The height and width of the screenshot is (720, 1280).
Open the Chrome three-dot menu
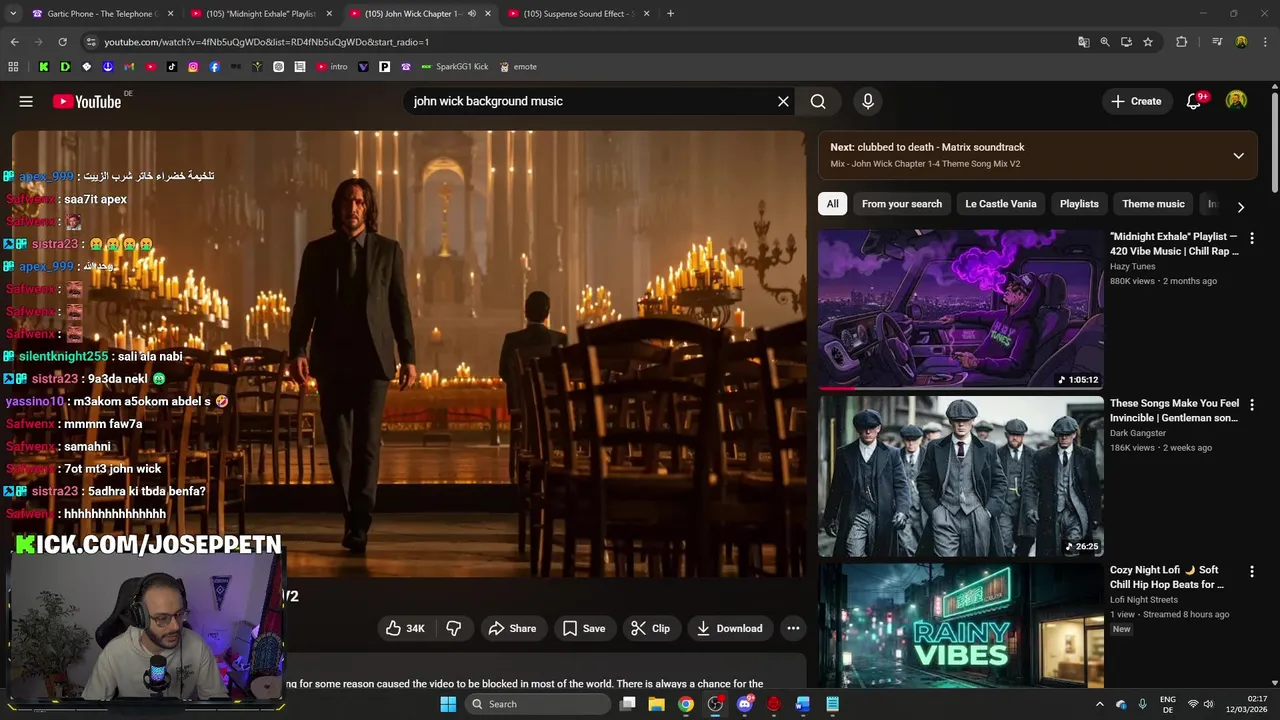1265,42
